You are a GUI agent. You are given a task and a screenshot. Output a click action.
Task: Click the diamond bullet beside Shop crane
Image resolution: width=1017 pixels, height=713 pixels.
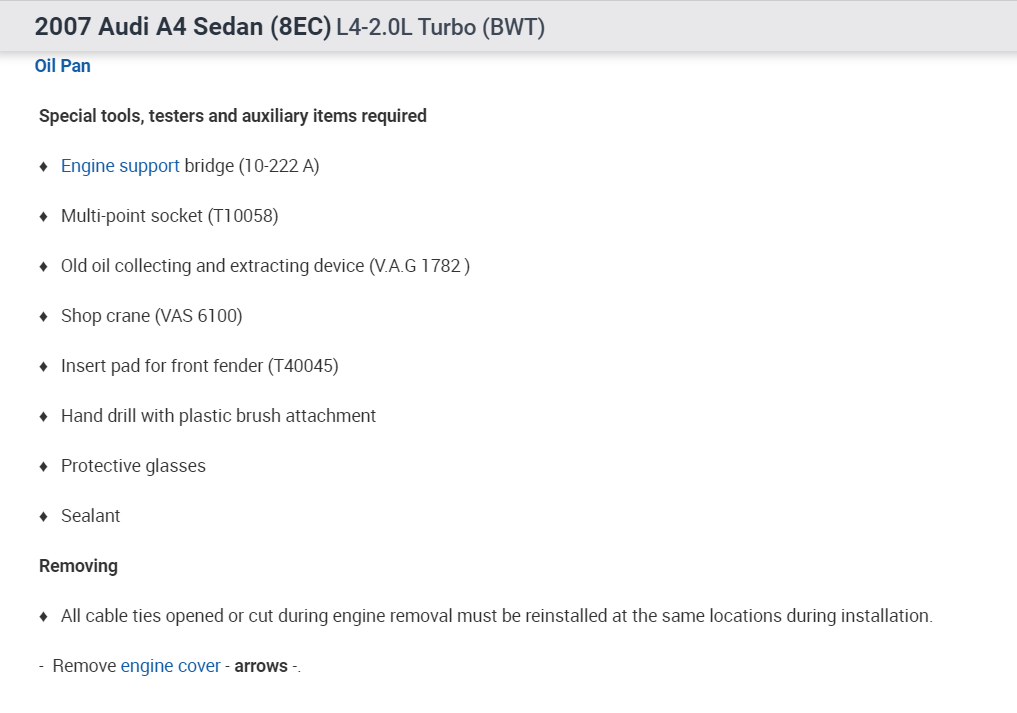[x=43, y=316]
